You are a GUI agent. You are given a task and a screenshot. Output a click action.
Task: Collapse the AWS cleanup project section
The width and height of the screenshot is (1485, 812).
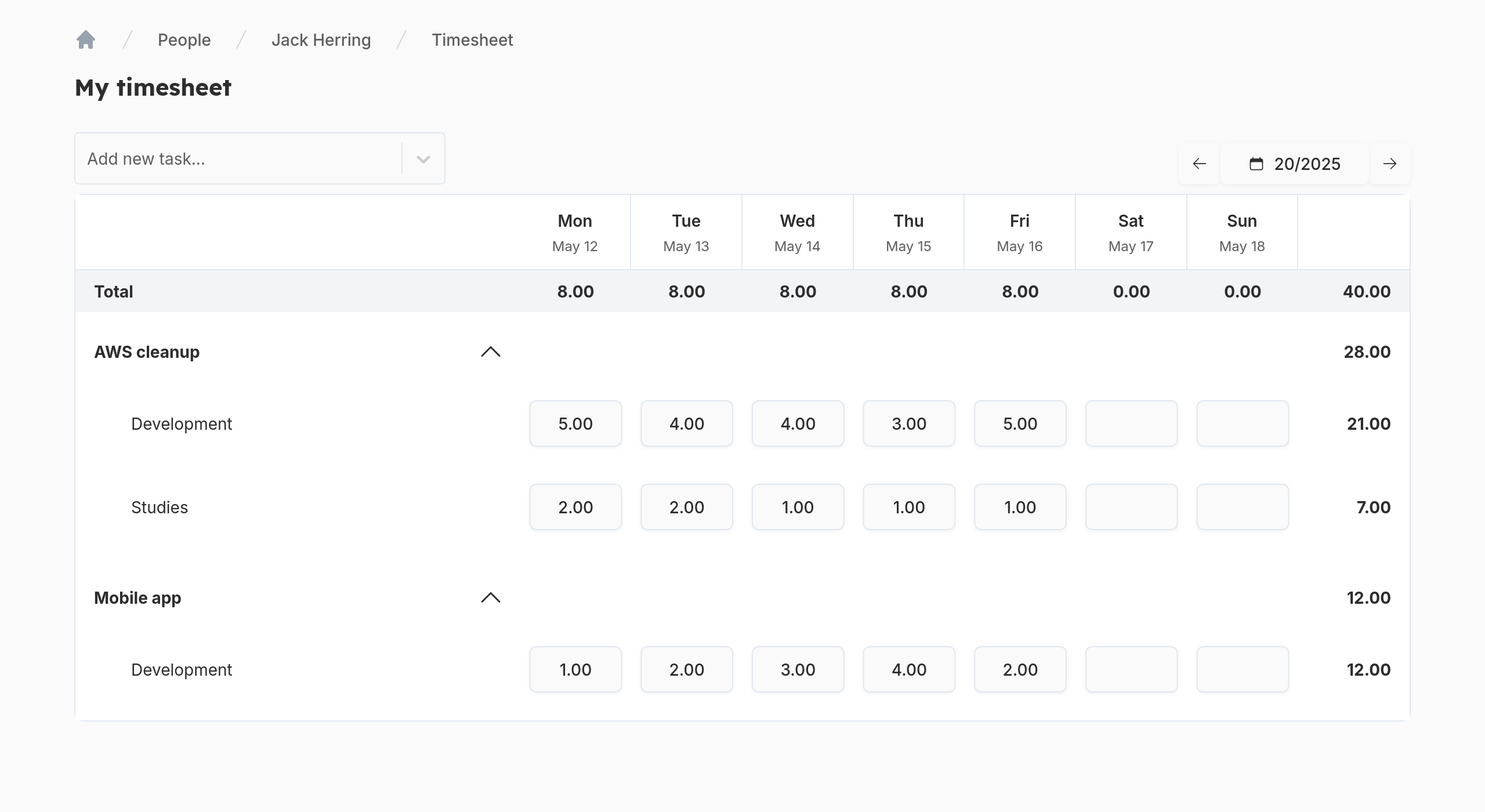(490, 352)
